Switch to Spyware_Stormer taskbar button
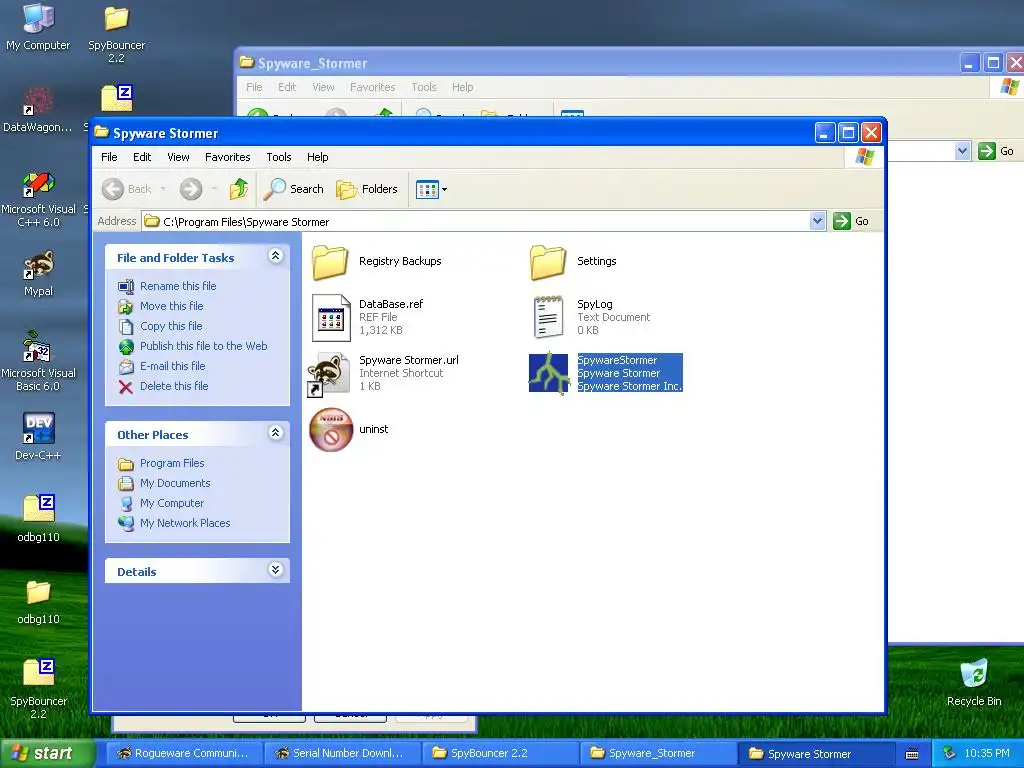This screenshot has height=768, width=1024. tap(658, 754)
